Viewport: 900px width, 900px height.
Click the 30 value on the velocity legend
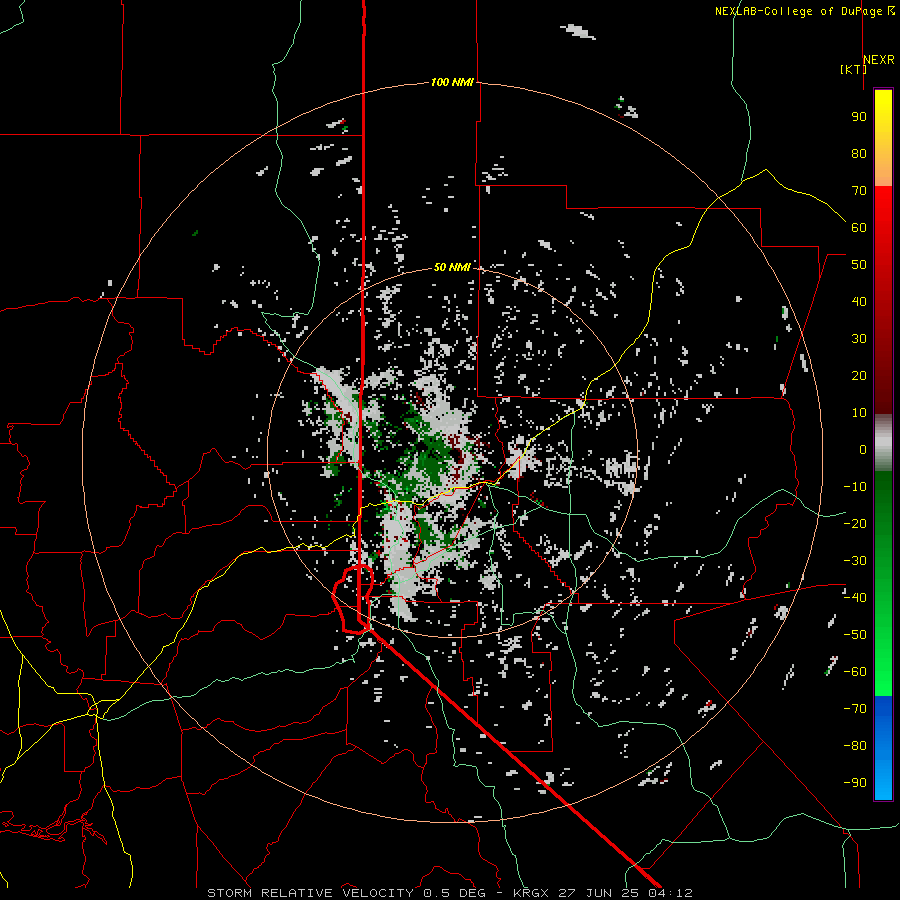pyautogui.click(x=859, y=339)
